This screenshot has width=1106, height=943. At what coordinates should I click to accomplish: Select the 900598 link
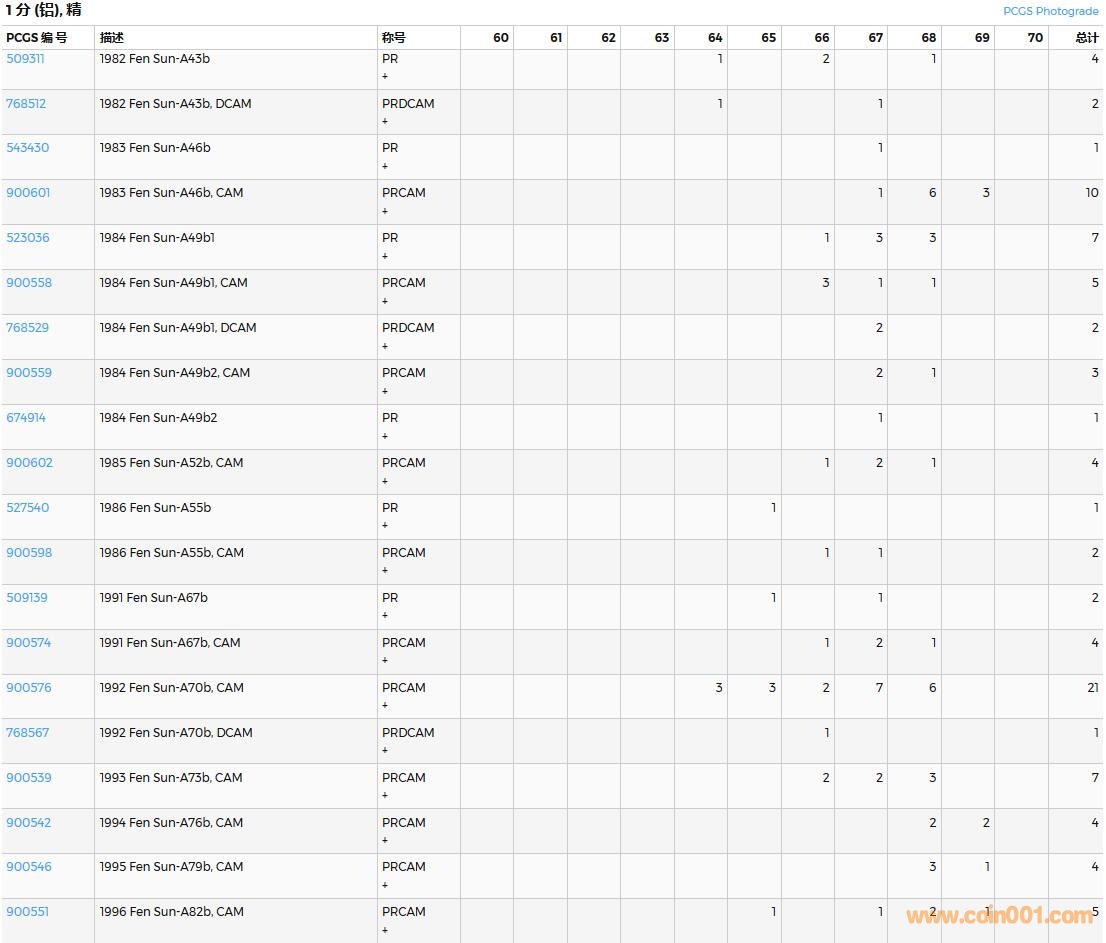28,553
